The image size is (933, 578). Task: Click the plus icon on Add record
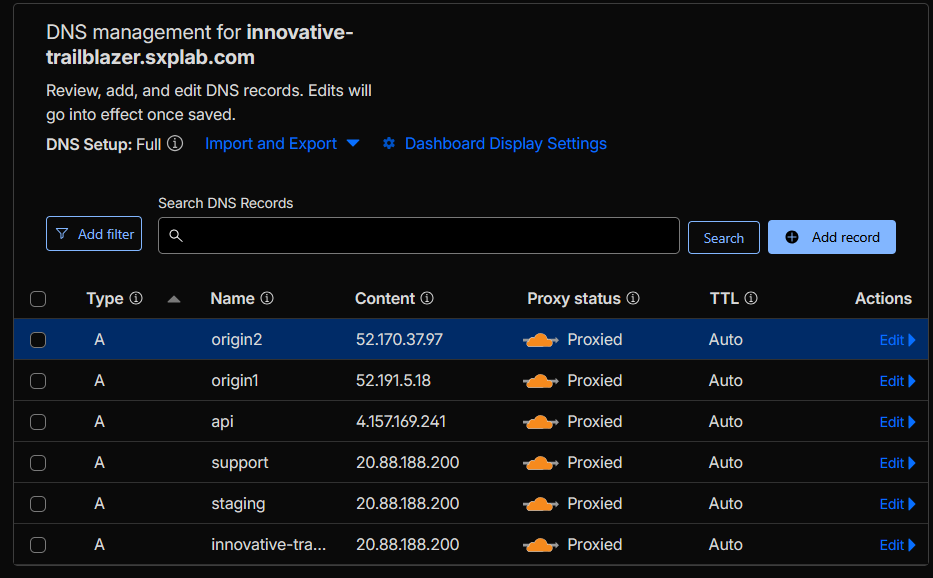791,237
